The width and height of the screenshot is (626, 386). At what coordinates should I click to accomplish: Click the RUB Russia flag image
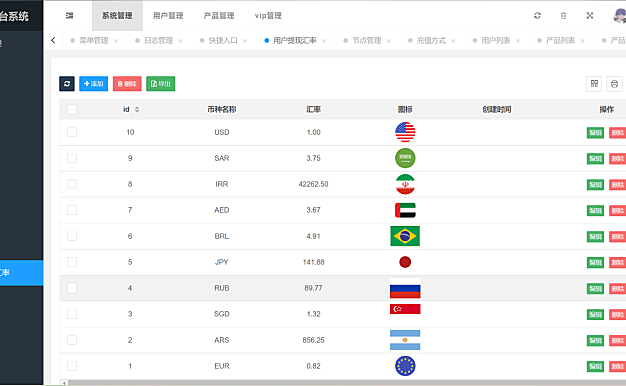click(x=405, y=288)
